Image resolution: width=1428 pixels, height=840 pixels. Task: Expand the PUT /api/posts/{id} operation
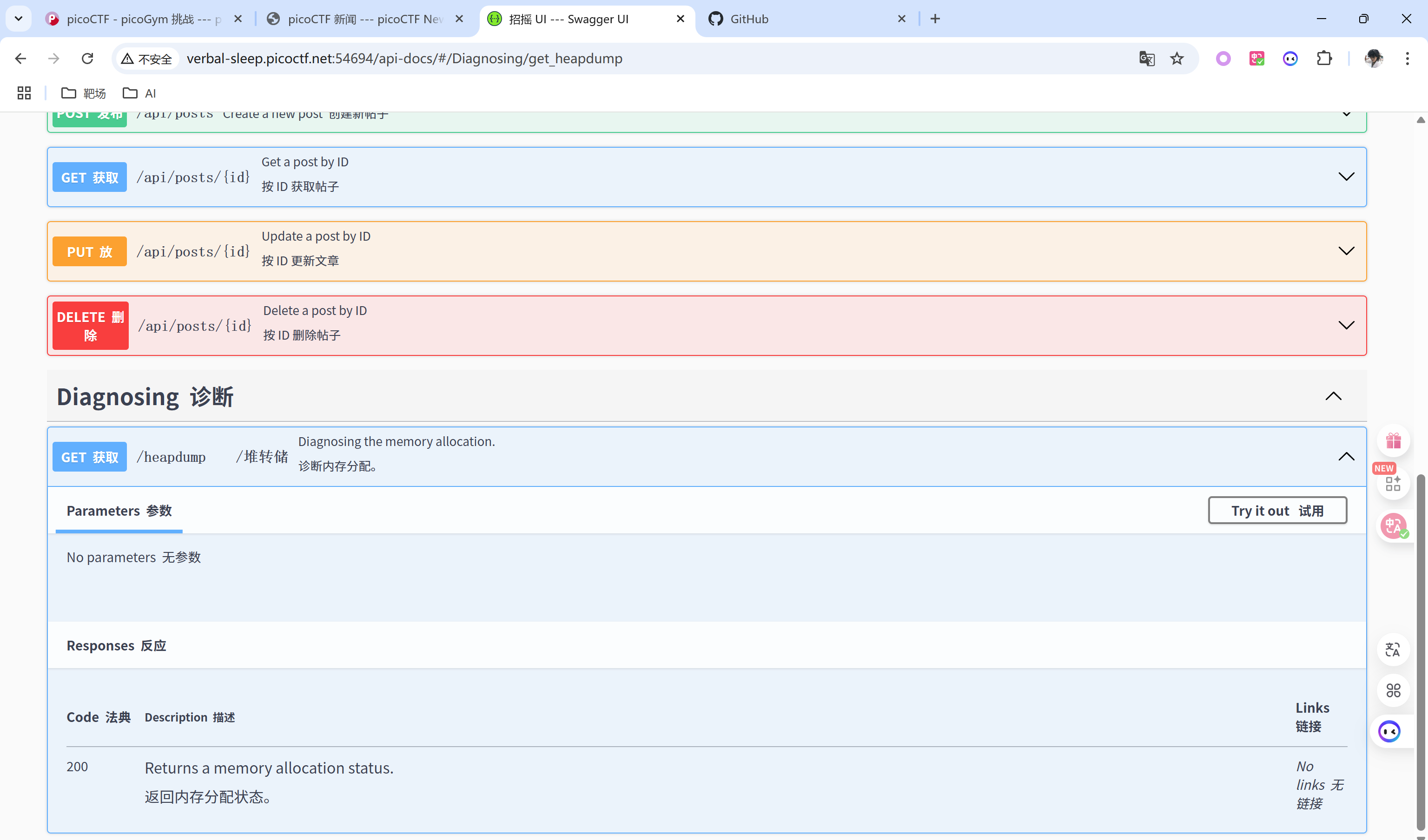(1346, 251)
